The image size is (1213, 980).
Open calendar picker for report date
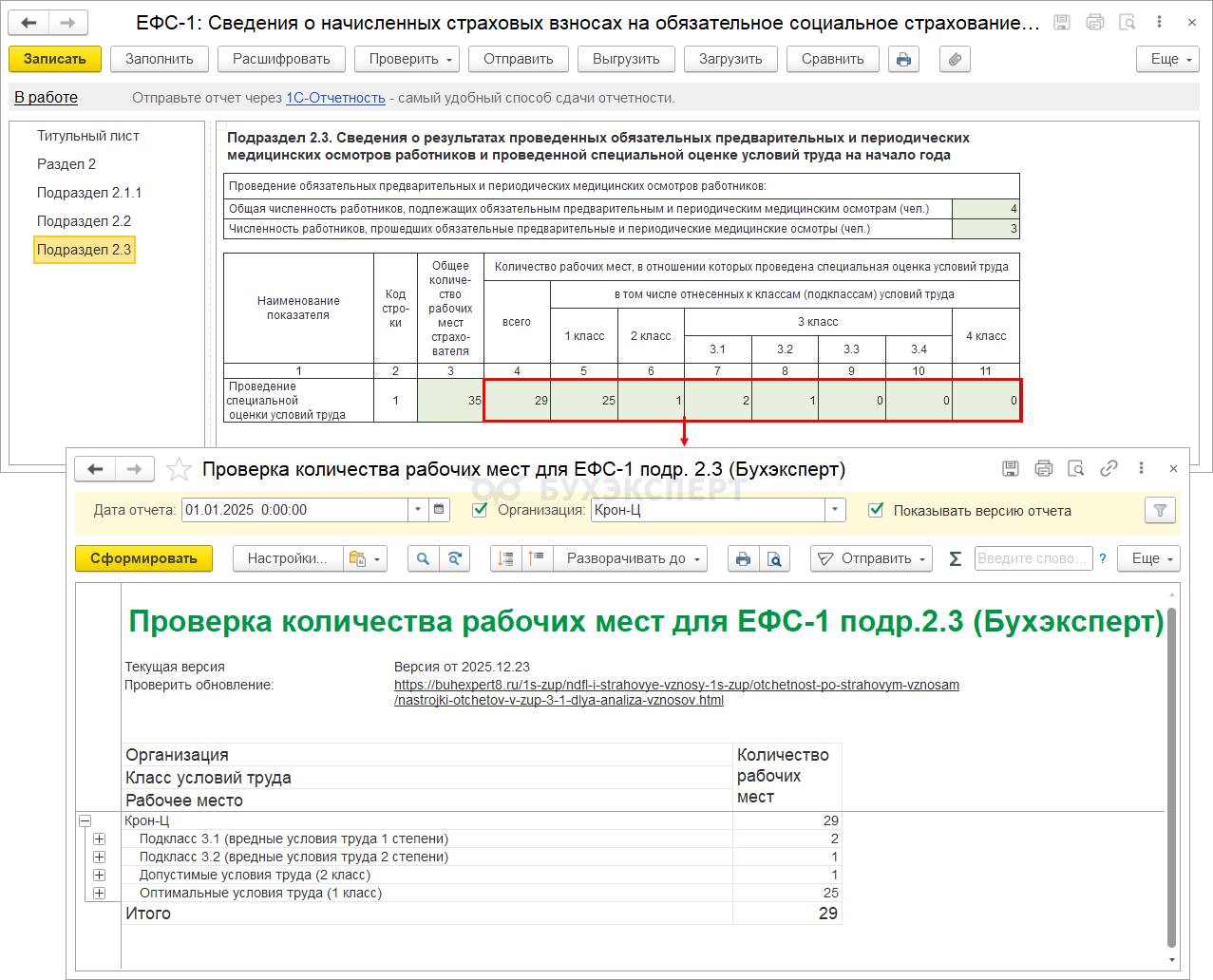pos(439,510)
